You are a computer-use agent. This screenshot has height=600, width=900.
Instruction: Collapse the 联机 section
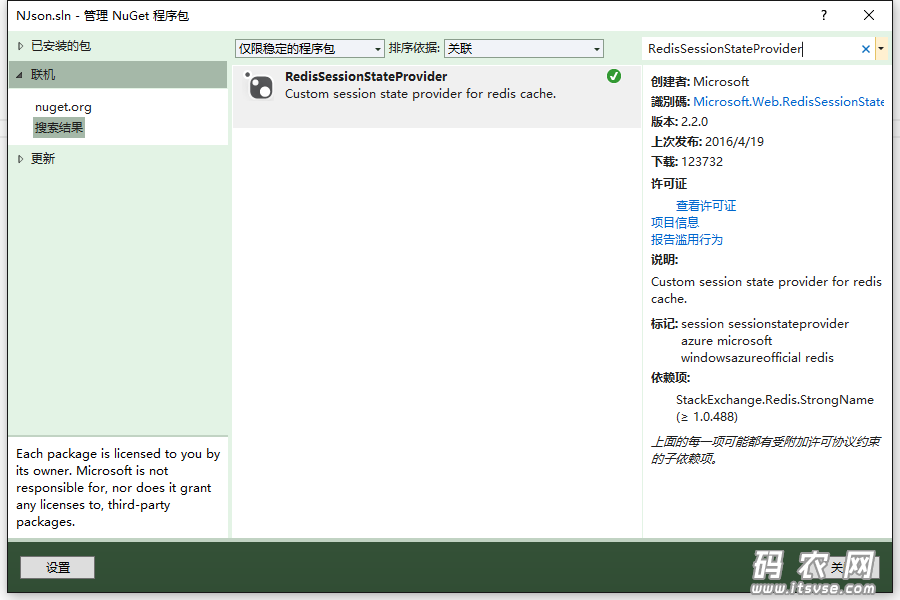tap(20, 75)
